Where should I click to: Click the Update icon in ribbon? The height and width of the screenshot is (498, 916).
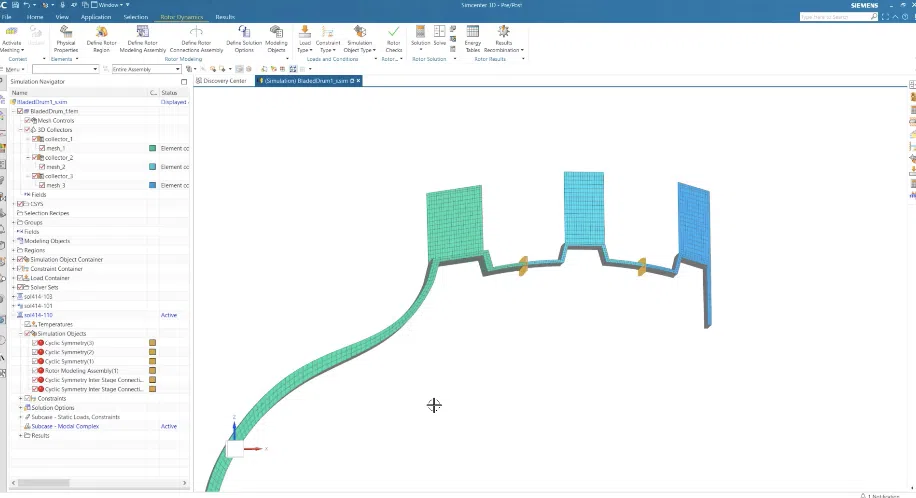coord(36,32)
